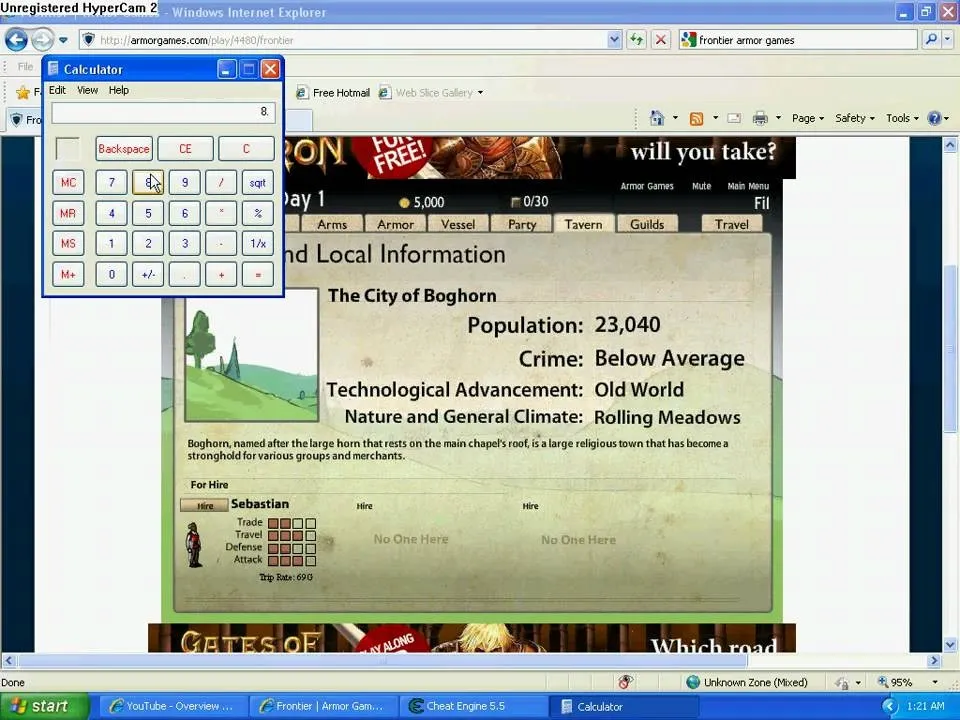
Task: Click the Refresh page icon
Action: point(637,40)
